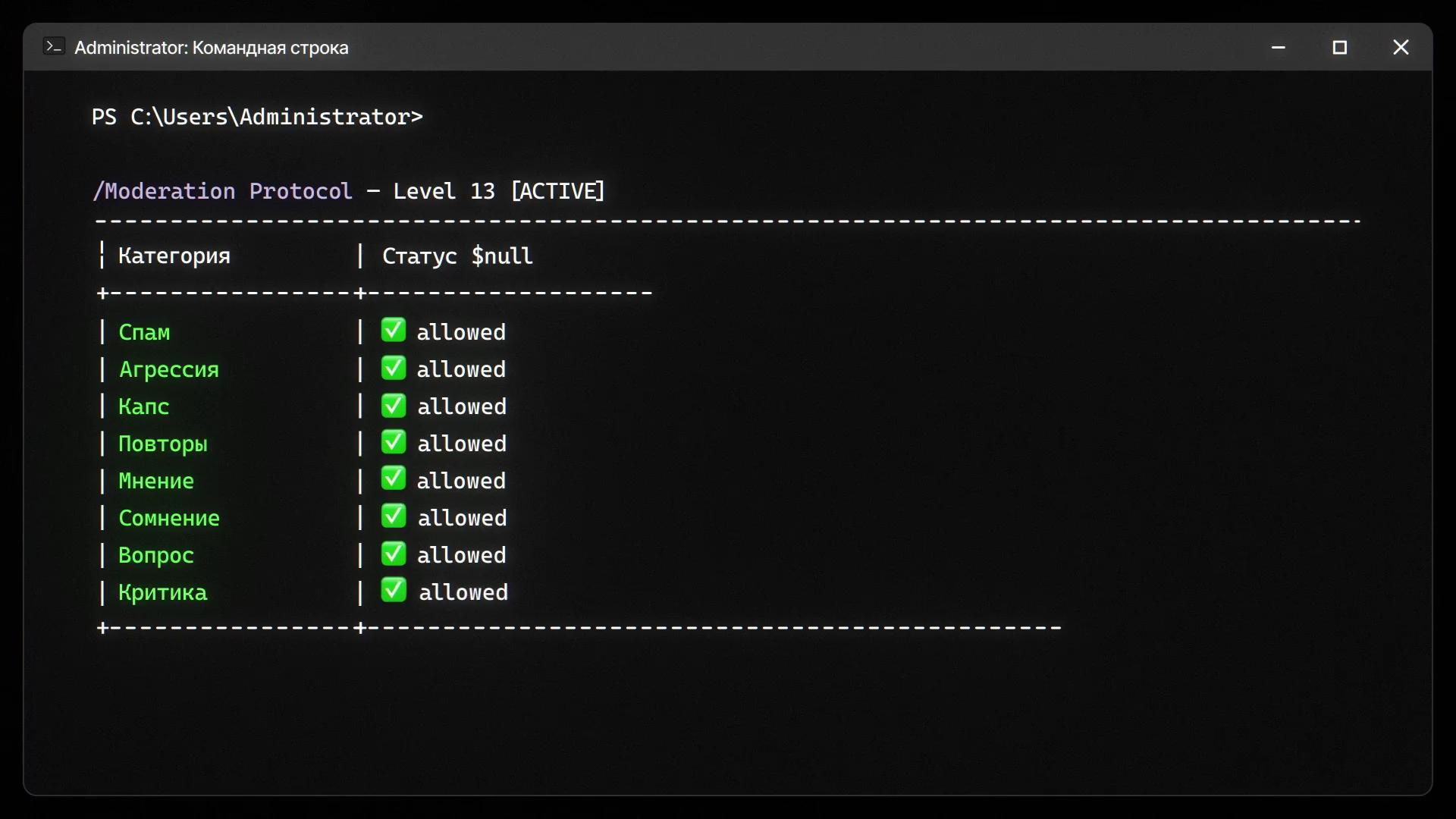Viewport: 1456px width, 819px height.
Task: Click the 'allowed' status for Критика
Action: click(x=463, y=592)
